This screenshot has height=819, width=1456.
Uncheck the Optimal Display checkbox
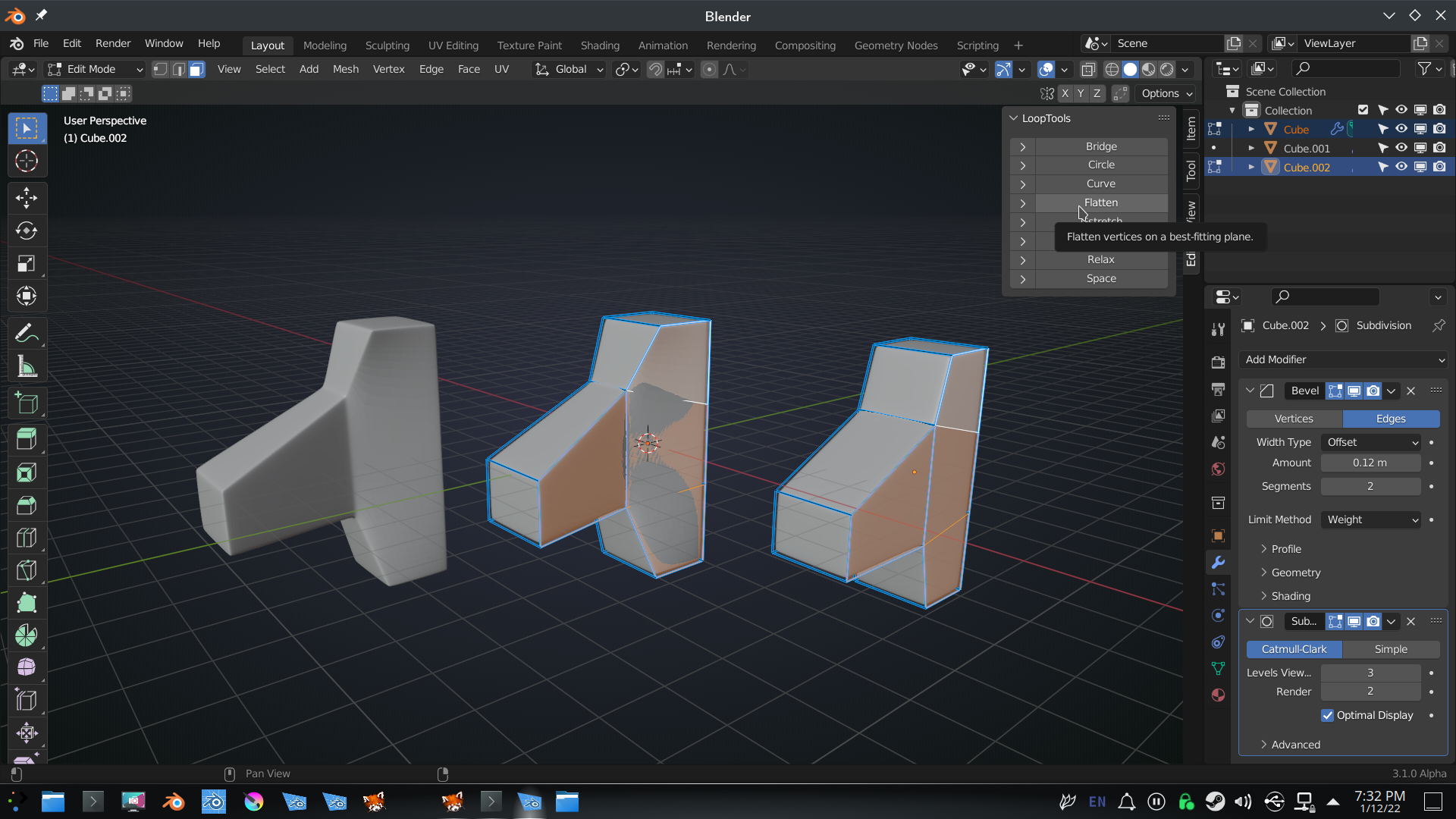click(x=1327, y=715)
